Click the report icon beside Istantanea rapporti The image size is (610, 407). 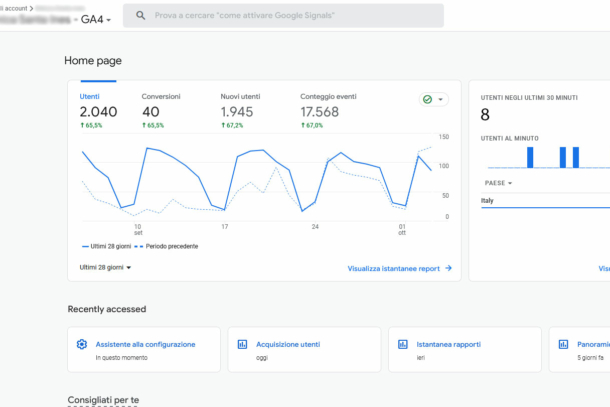tap(403, 344)
